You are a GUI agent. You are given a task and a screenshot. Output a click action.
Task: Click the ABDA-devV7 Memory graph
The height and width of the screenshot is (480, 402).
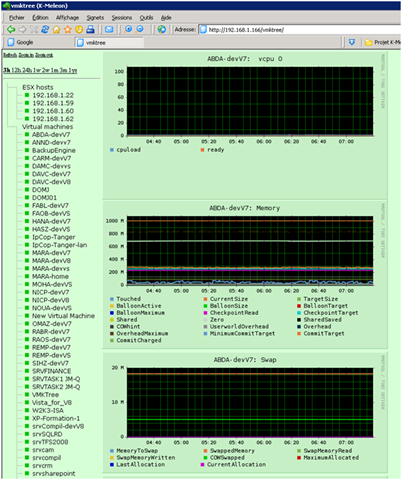click(245, 275)
